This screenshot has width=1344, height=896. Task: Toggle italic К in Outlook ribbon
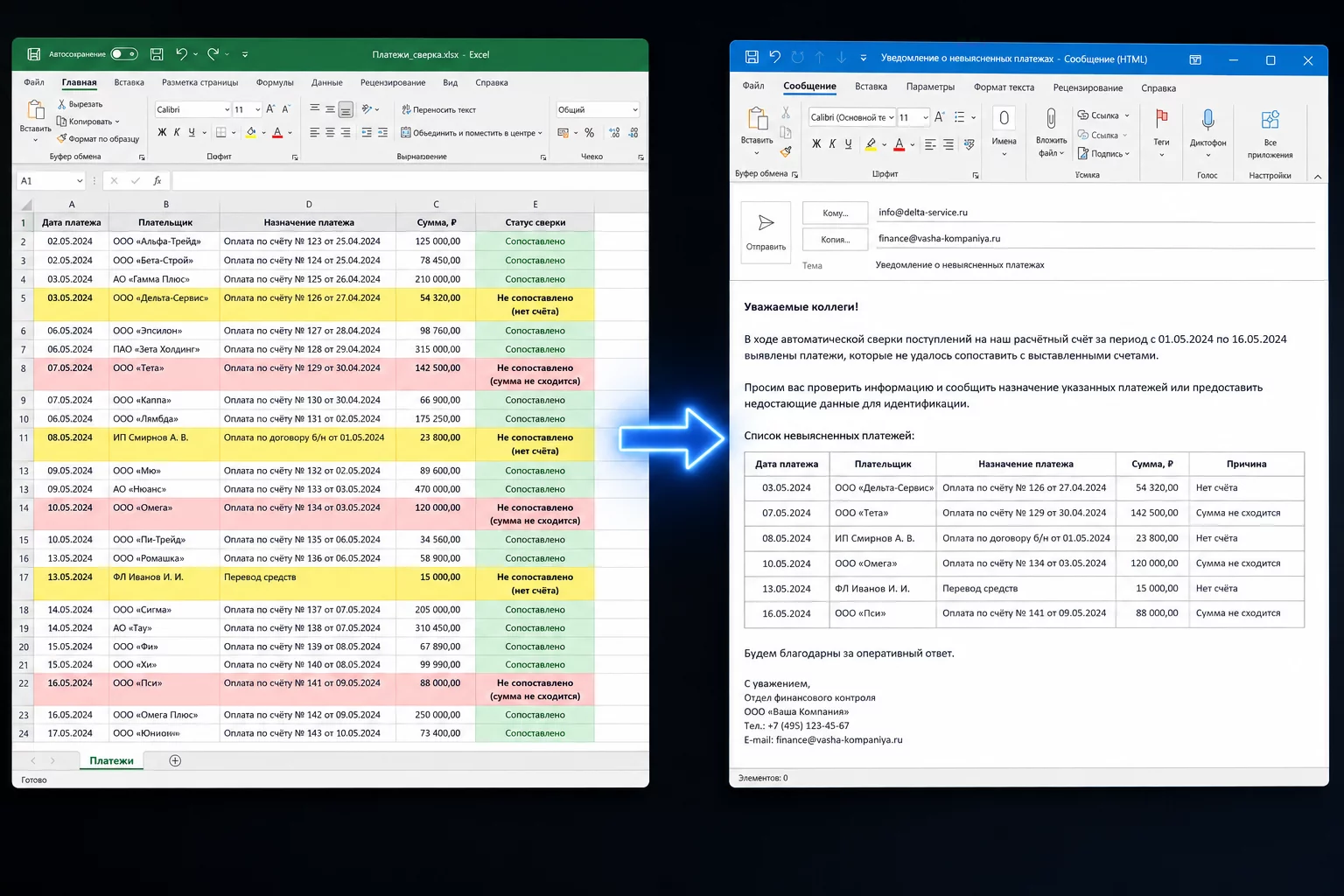832,144
